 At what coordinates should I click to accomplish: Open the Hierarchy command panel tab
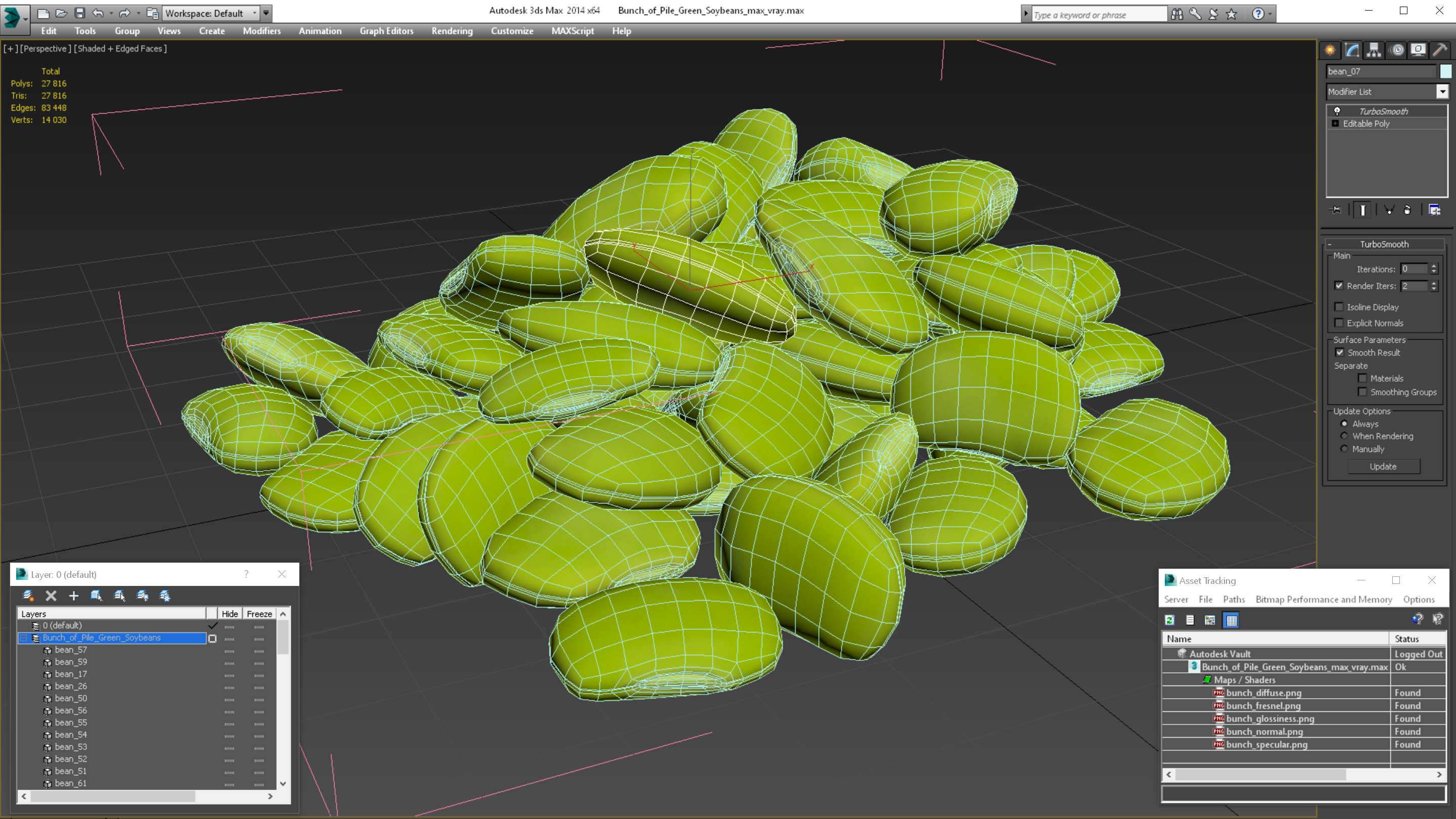1374,51
